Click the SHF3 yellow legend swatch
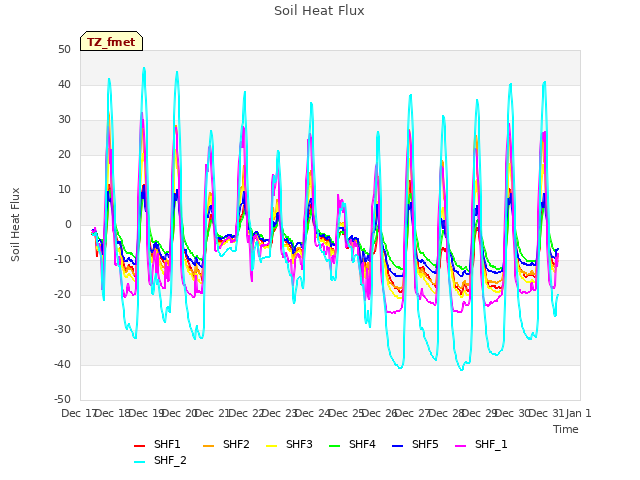 [272, 446]
